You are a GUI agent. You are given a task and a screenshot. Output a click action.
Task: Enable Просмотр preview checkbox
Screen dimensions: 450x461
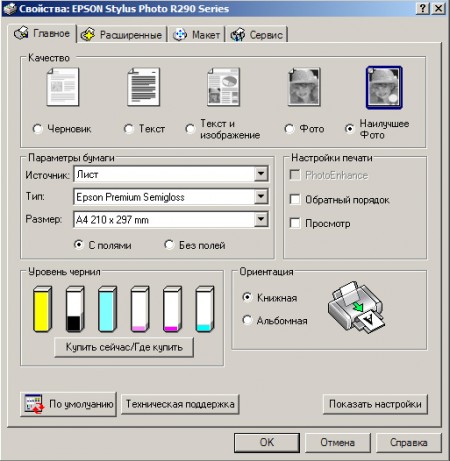295,223
